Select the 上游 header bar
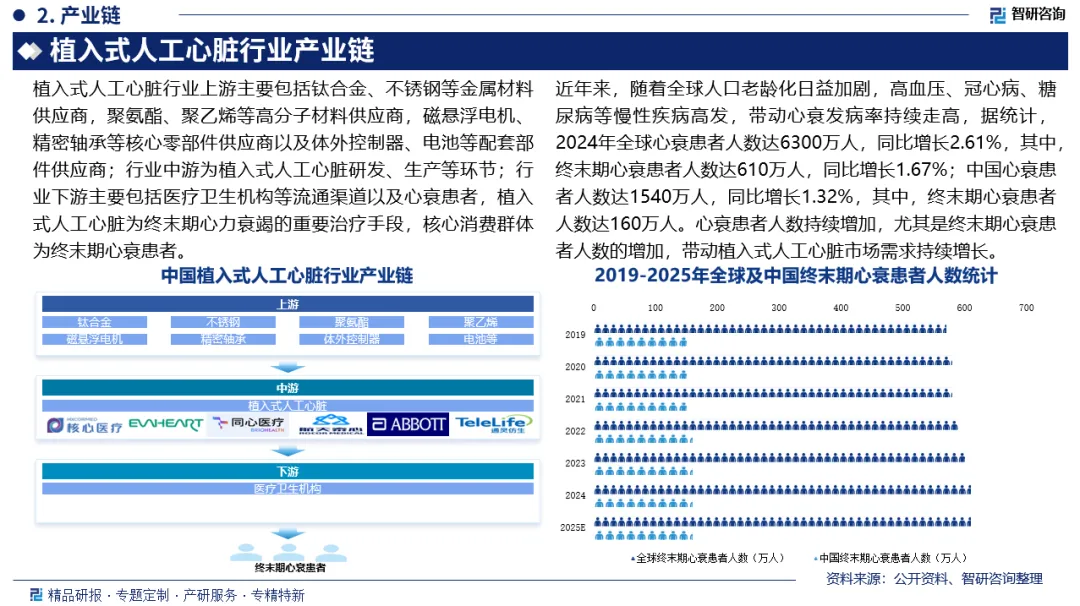This screenshot has width=1080, height=606. click(x=287, y=304)
